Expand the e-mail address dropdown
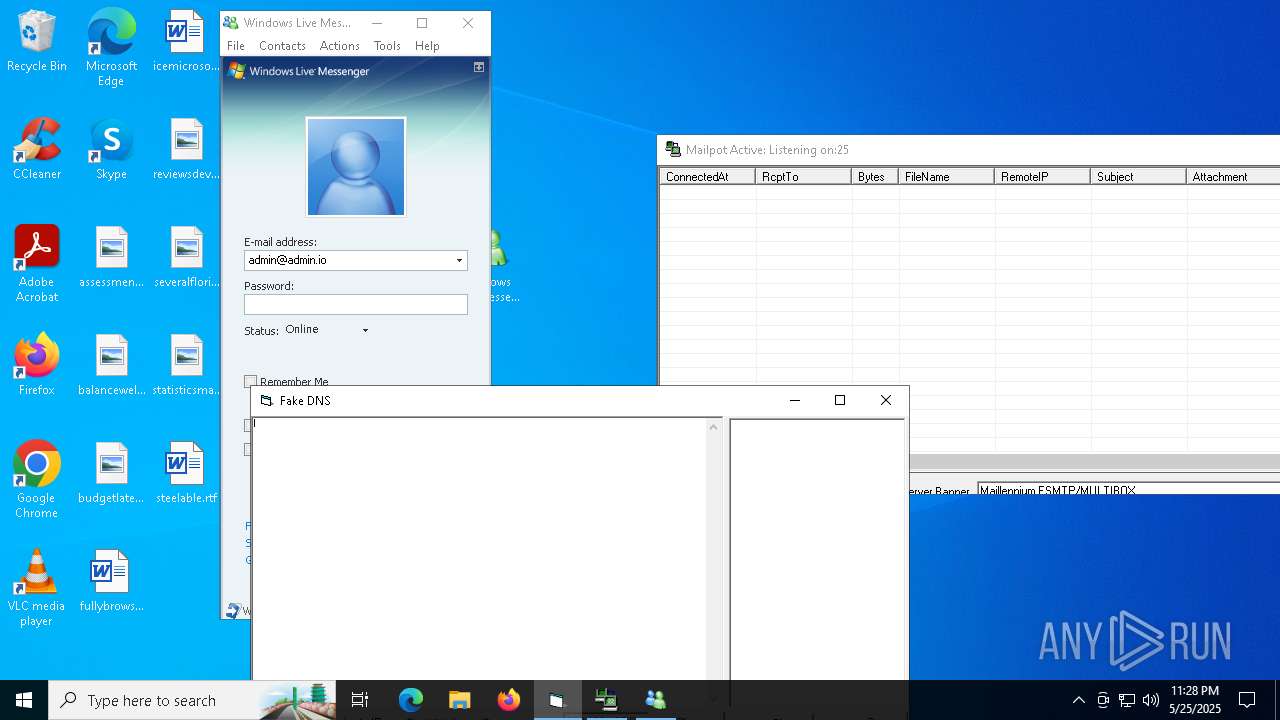Screen dimensions: 1280x720 459,260
